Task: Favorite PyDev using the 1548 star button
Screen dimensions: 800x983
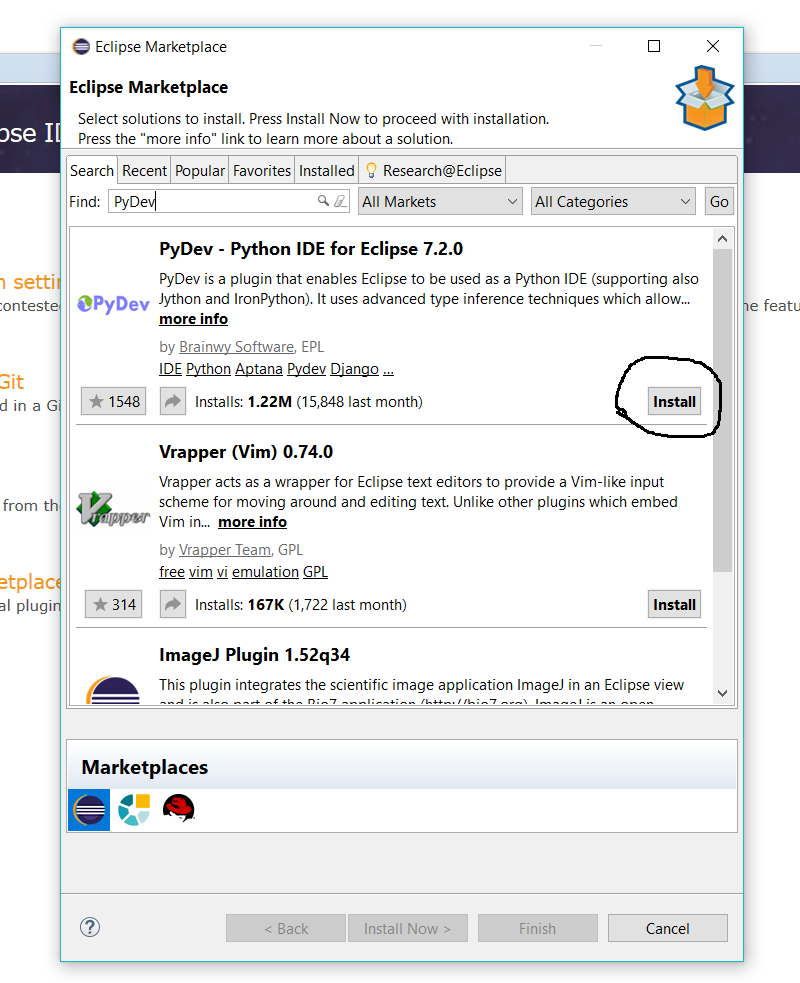Action: click(113, 401)
